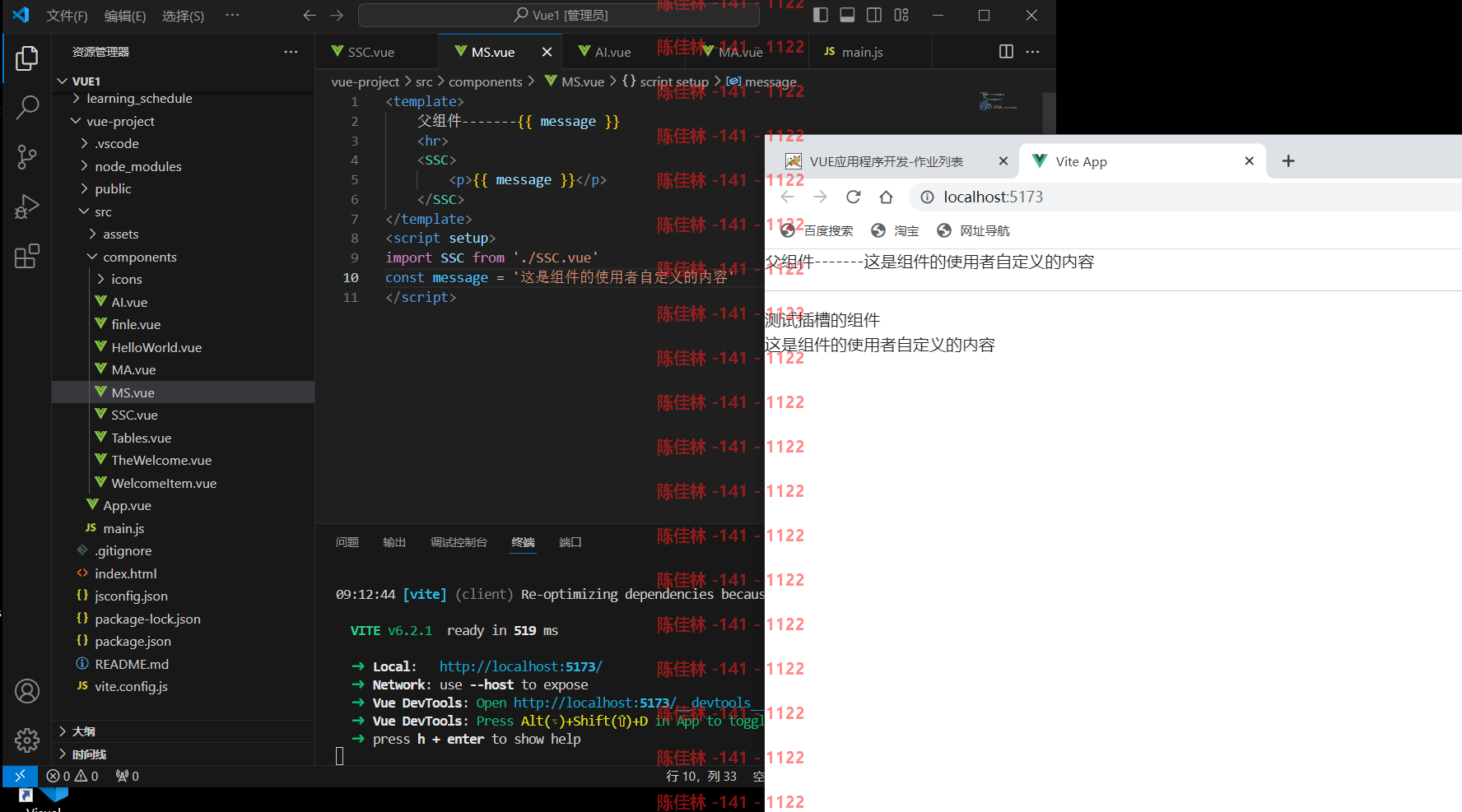Go to browser home page

(x=886, y=197)
